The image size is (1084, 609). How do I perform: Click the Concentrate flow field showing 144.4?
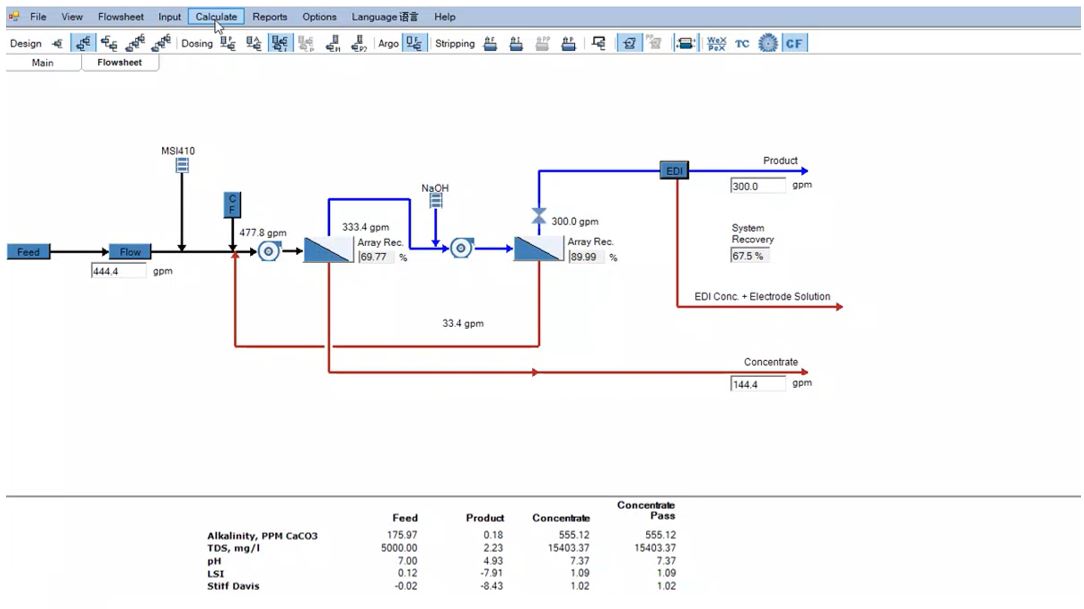tap(758, 384)
